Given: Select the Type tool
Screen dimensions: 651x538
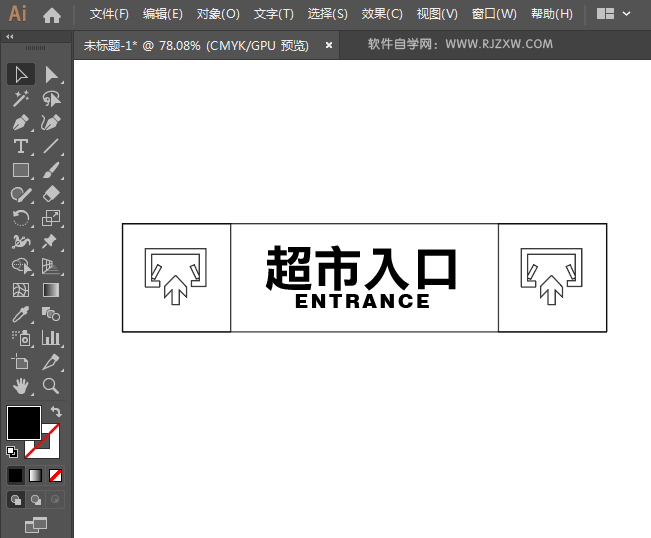Looking at the screenshot, I should click(21, 147).
